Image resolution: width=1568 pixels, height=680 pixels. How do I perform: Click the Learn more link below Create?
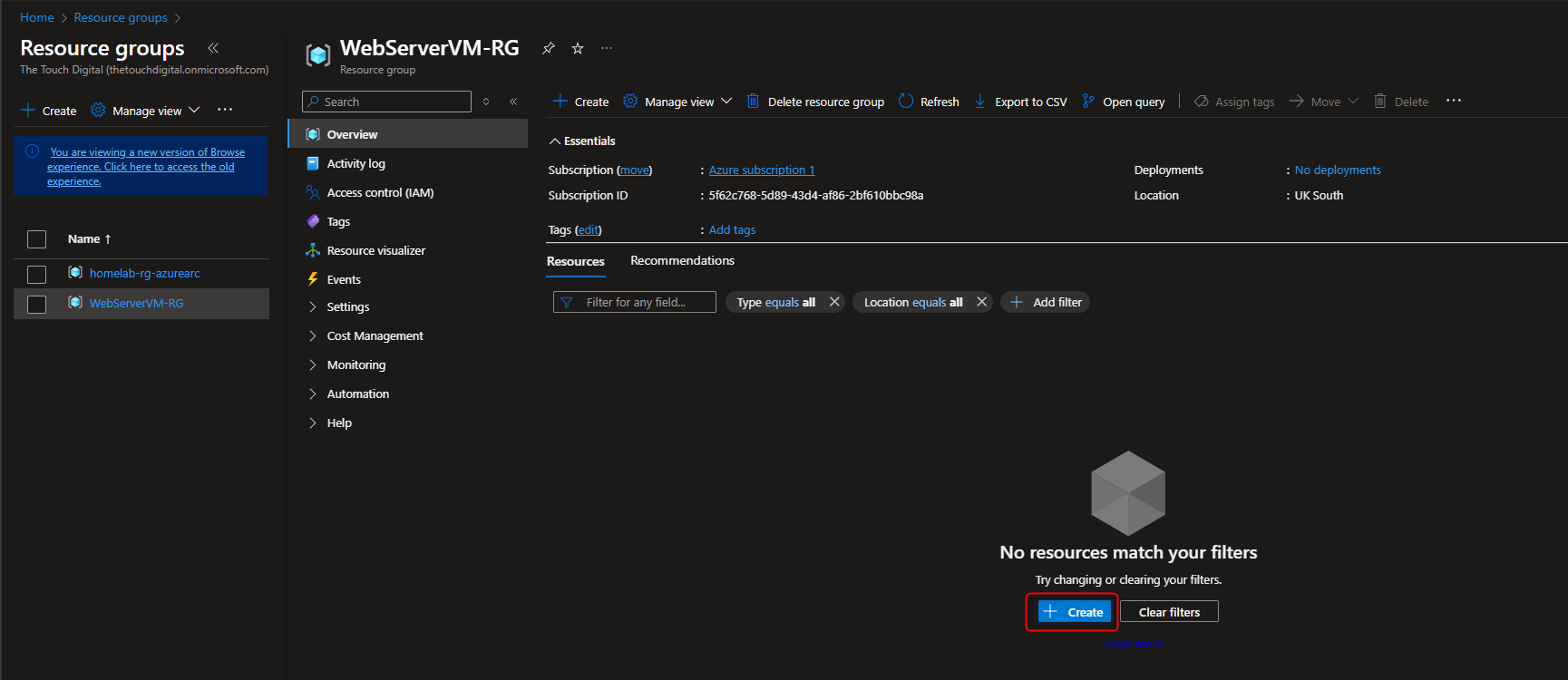(x=1133, y=645)
